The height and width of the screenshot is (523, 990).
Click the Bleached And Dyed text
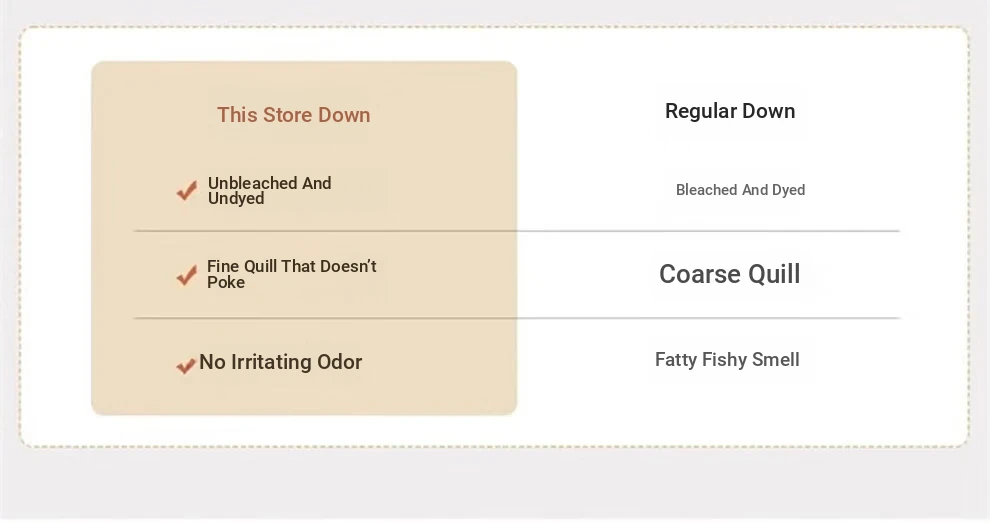(x=740, y=190)
